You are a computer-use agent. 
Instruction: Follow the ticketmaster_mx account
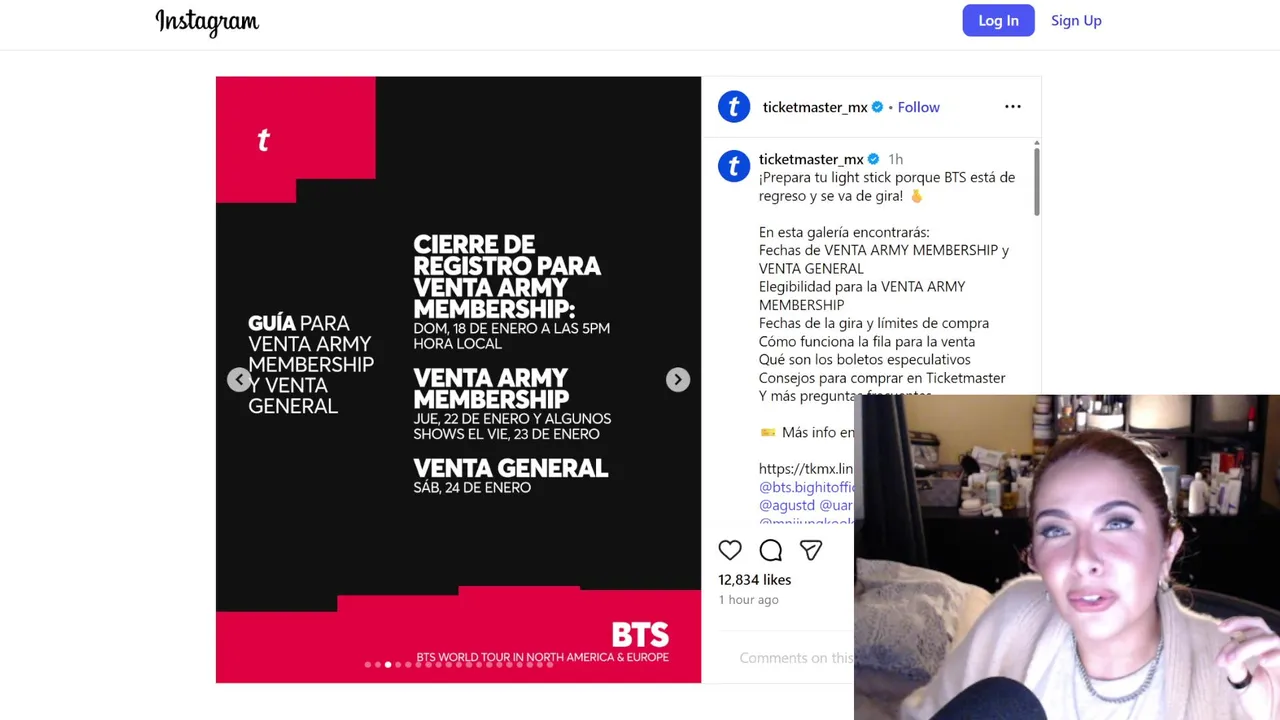pos(918,107)
